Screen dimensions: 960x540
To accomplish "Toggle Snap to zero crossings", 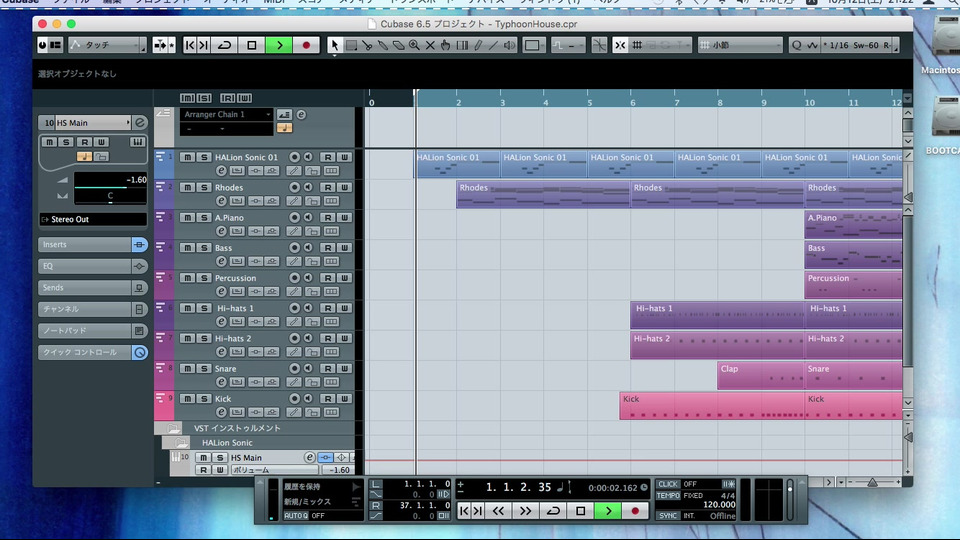I will pos(599,45).
